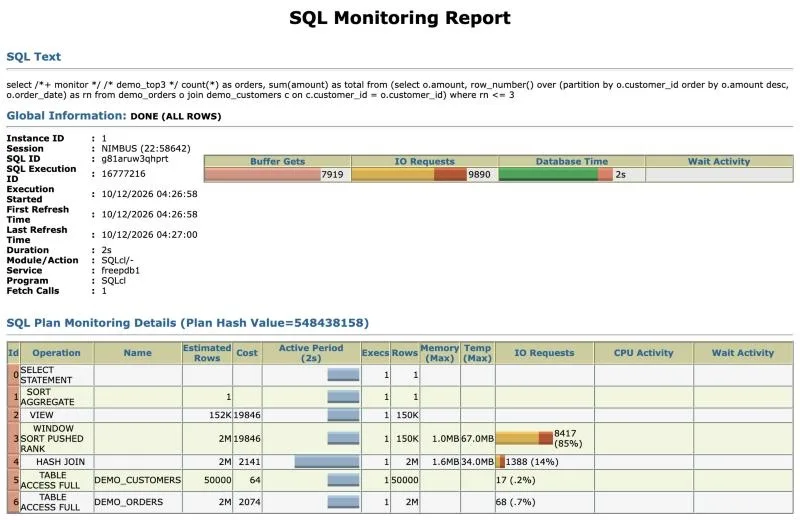The width and height of the screenshot is (800, 520).
Task: Click the SQL Execution ID value 16777216
Action: 123,174
